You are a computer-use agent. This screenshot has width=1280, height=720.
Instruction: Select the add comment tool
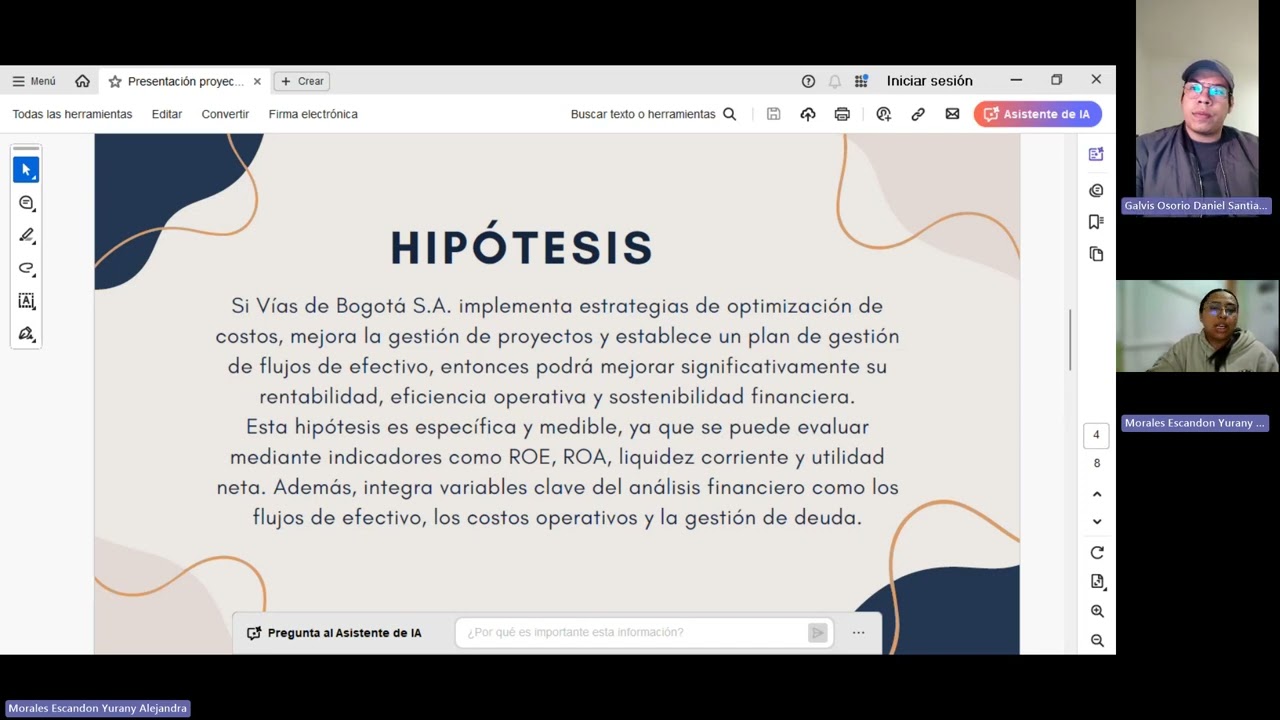pos(26,203)
